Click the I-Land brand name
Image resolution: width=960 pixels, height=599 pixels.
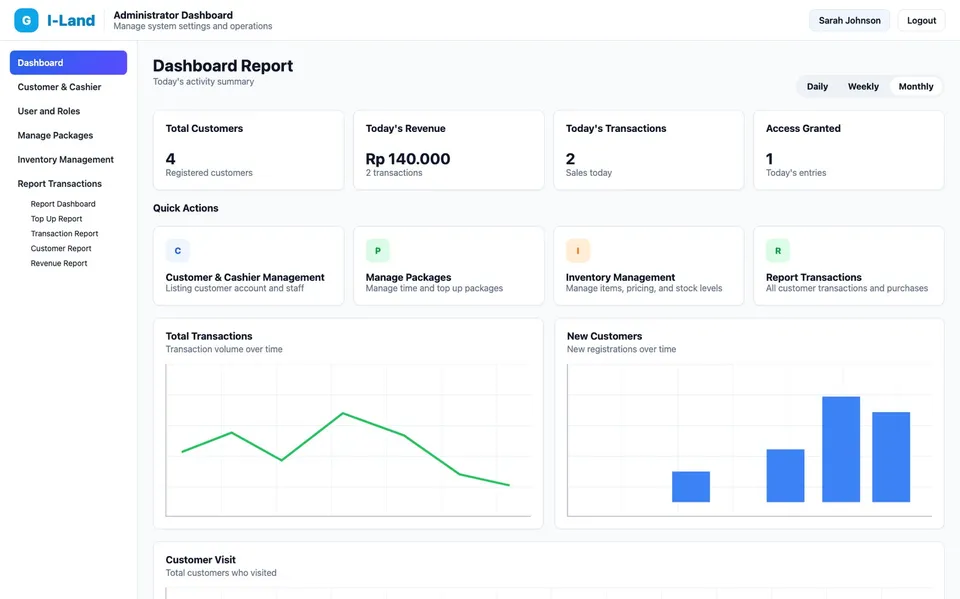tap(71, 20)
